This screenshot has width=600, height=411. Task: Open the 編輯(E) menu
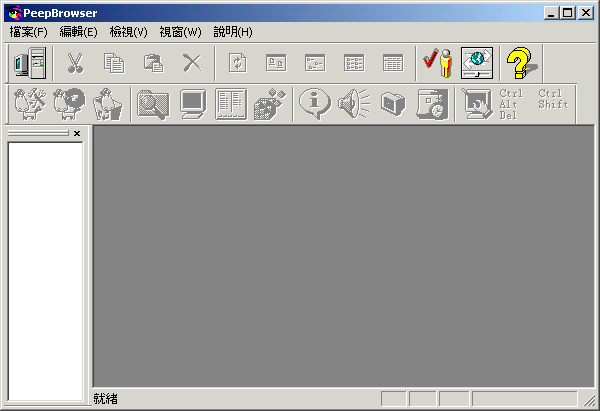tap(79, 32)
